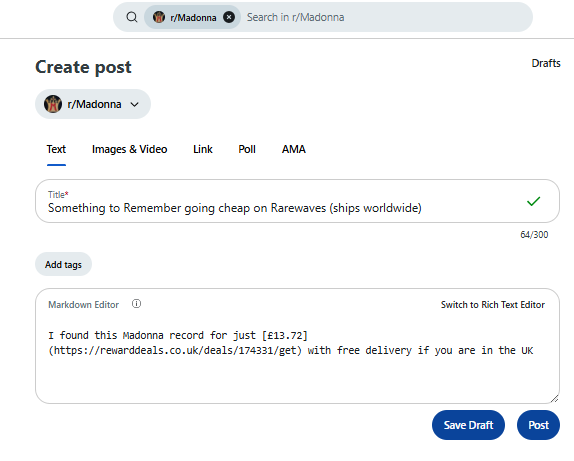Click the Create post heading
574x461 pixels.
(x=83, y=67)
